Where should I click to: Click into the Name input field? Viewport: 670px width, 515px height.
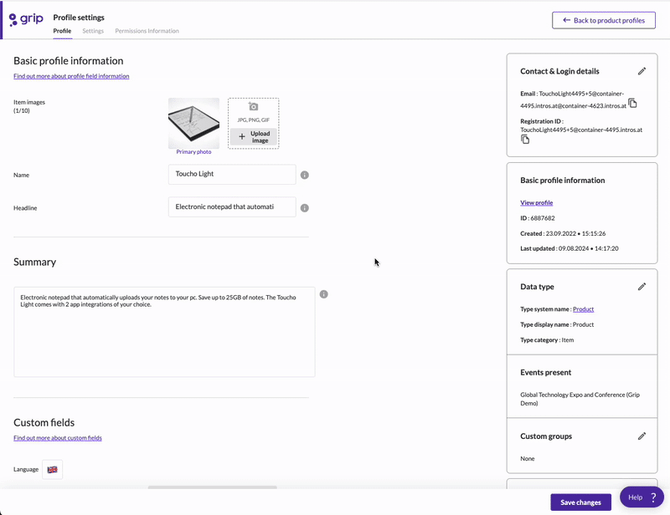click(x=232, y=174)
